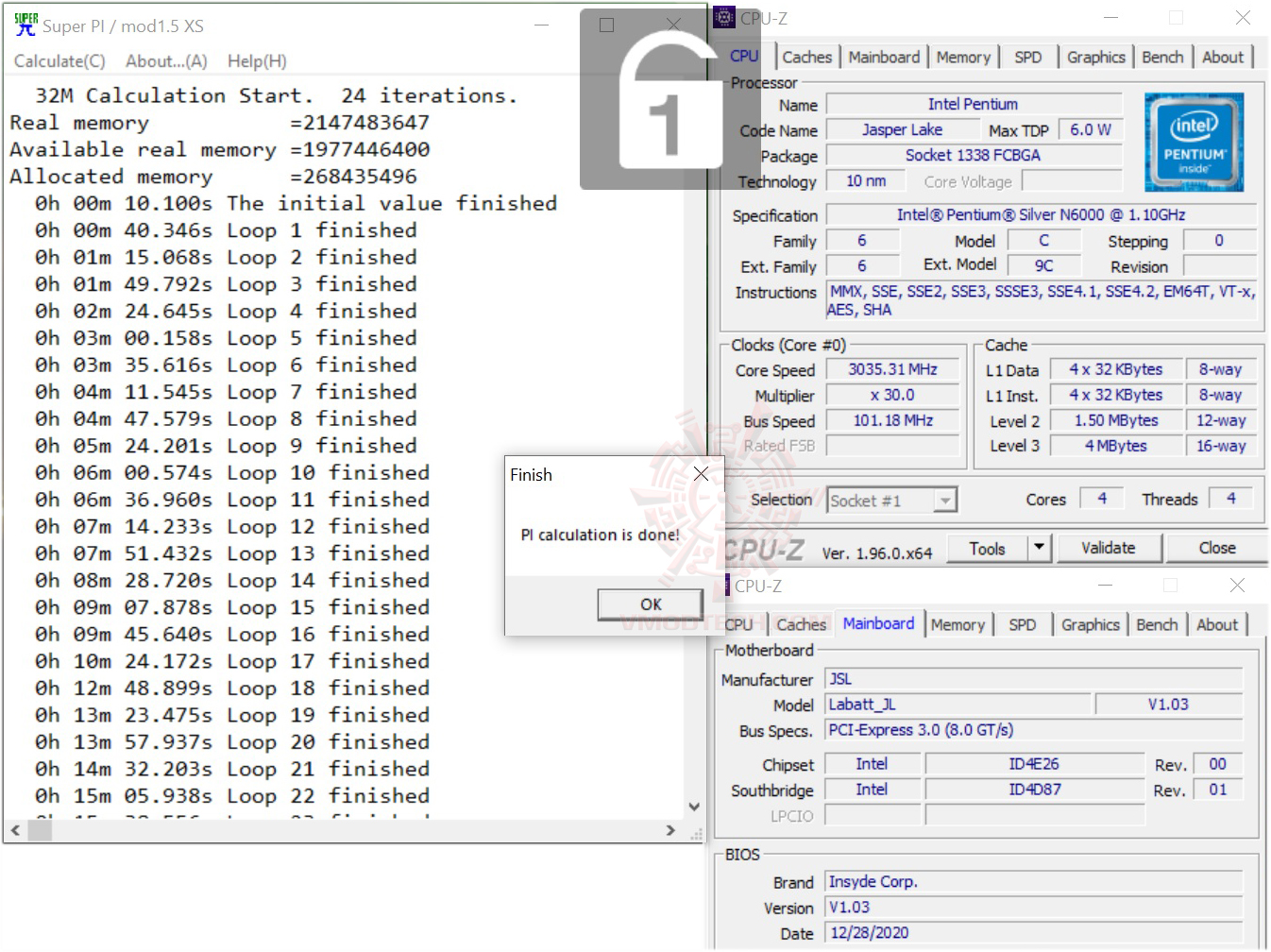Click the Package value 'Socket 1338 FCBGA'
This screenshot has height=952, width=1271.
point(974,155)
